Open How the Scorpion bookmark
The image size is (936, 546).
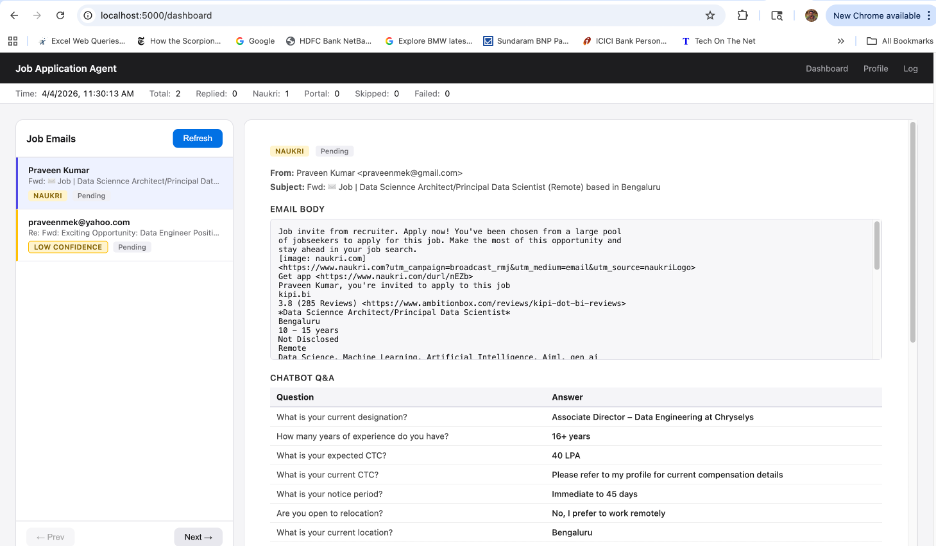click(x=179, y=41)
